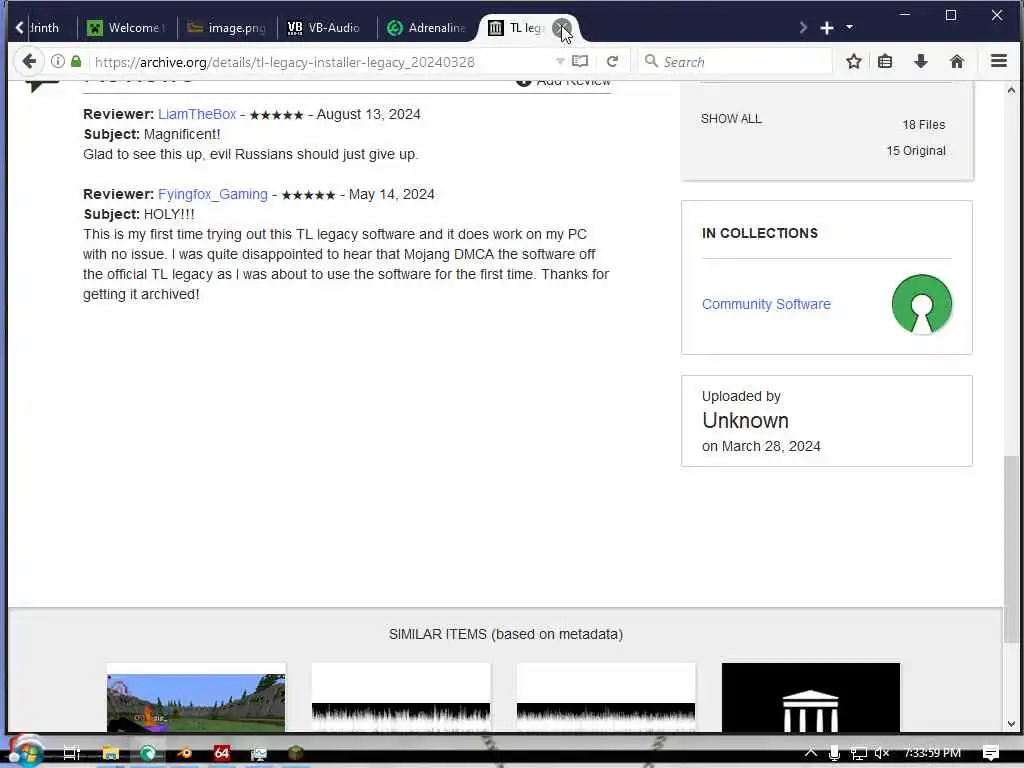Viewport: 1024px width, 768px height.
Task: Open LiamTheBox reviewer profile
Action: pyautogui.click(x=197, y=114)
